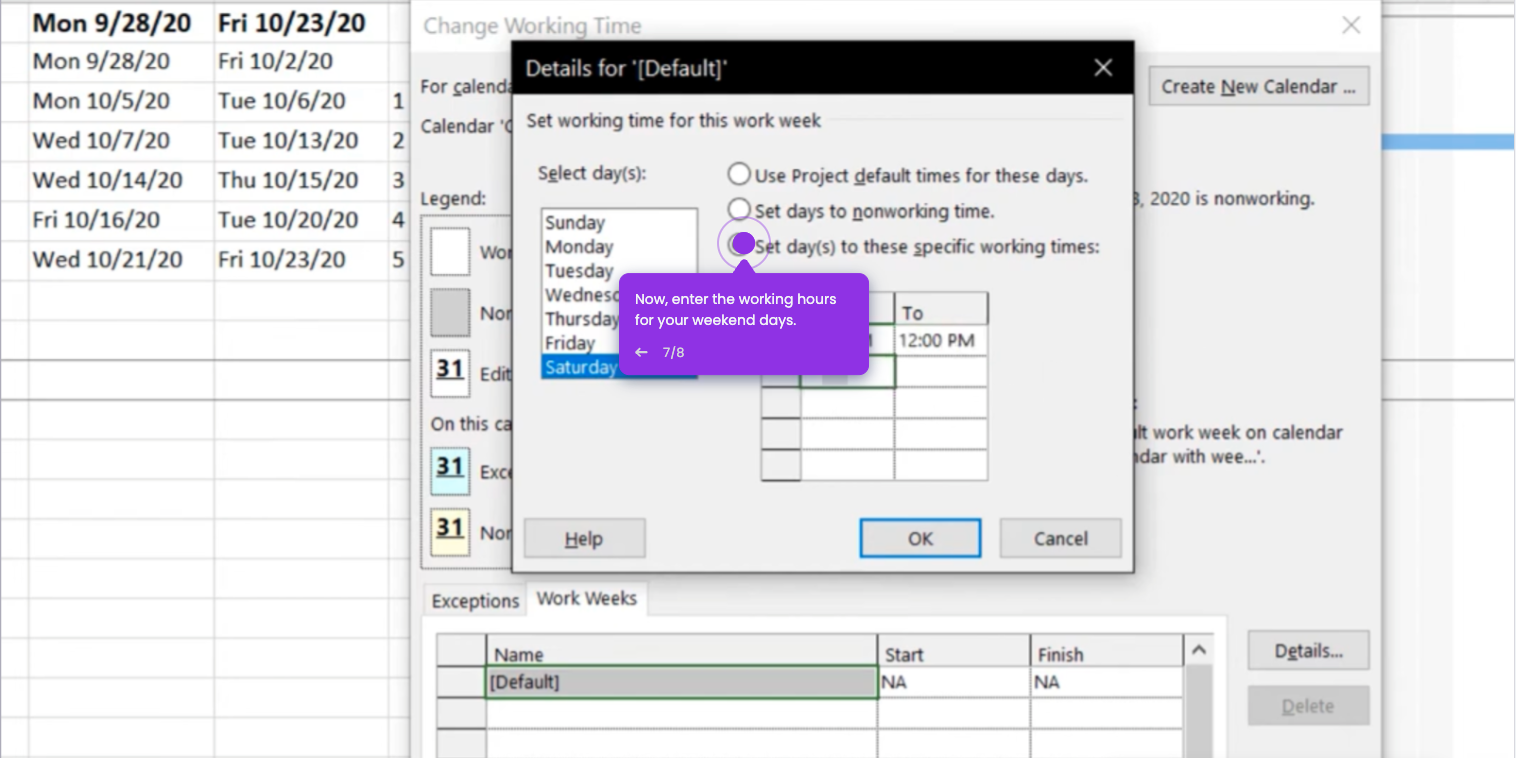The image size is (1516, 758).
Task: Click the empty From cell in second row
Action: click(x=847, y=371)
